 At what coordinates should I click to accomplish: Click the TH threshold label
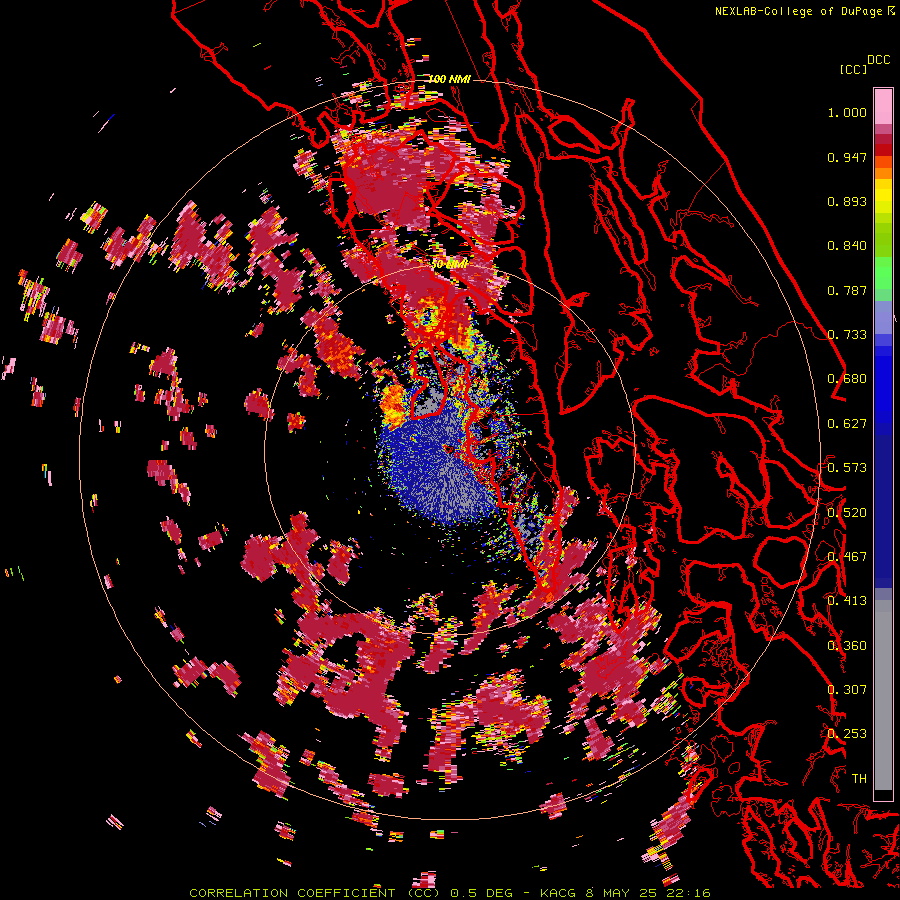tap(859, 779)
